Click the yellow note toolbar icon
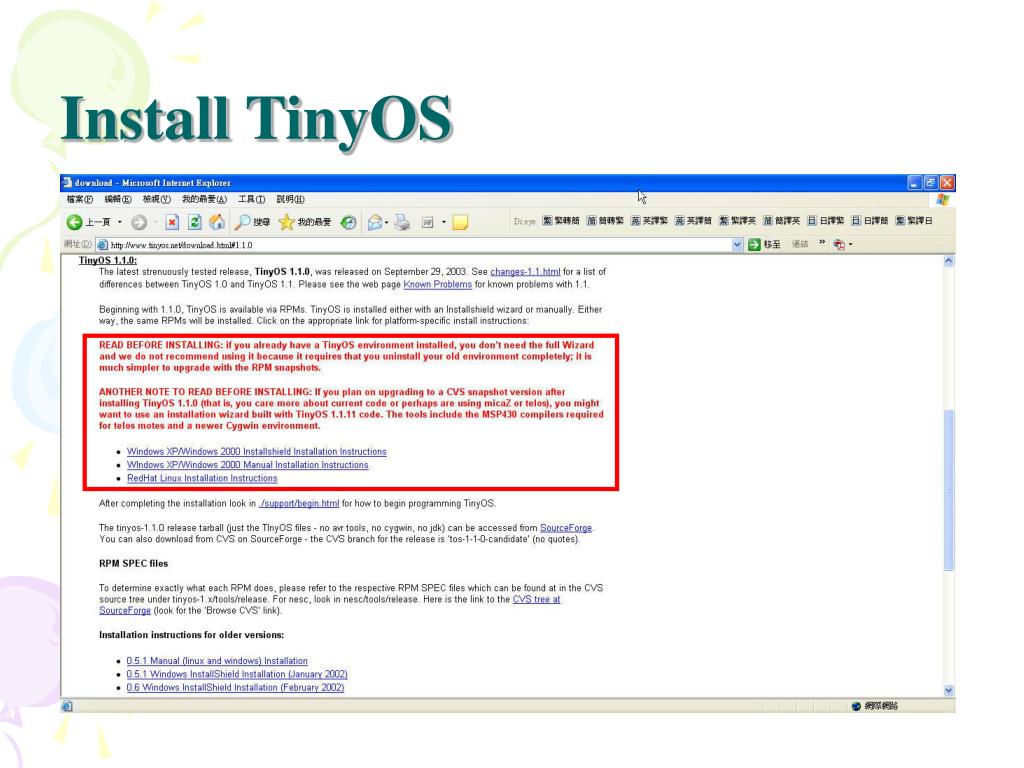Screen dimensions: 1024x768 pos(460,222)
